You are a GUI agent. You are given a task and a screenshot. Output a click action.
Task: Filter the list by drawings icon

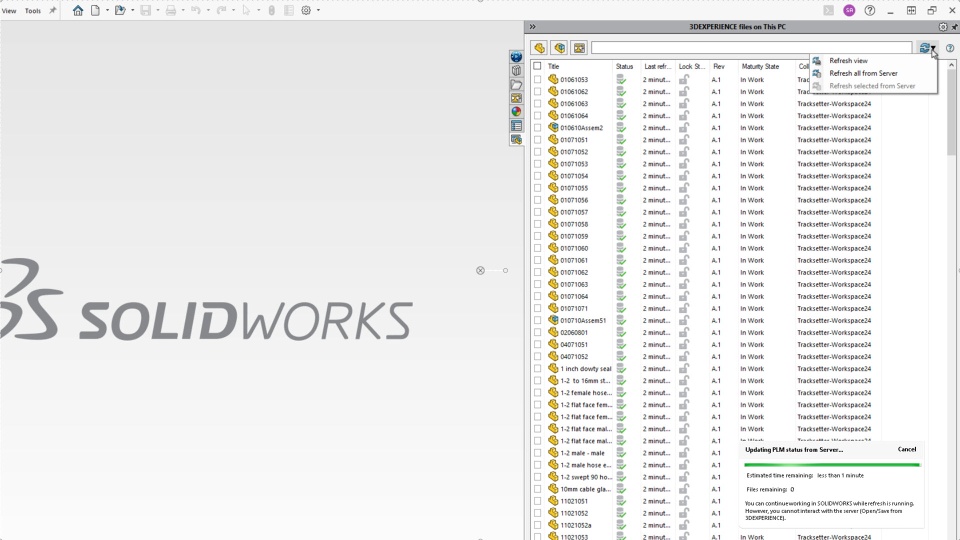click(579, 48)
